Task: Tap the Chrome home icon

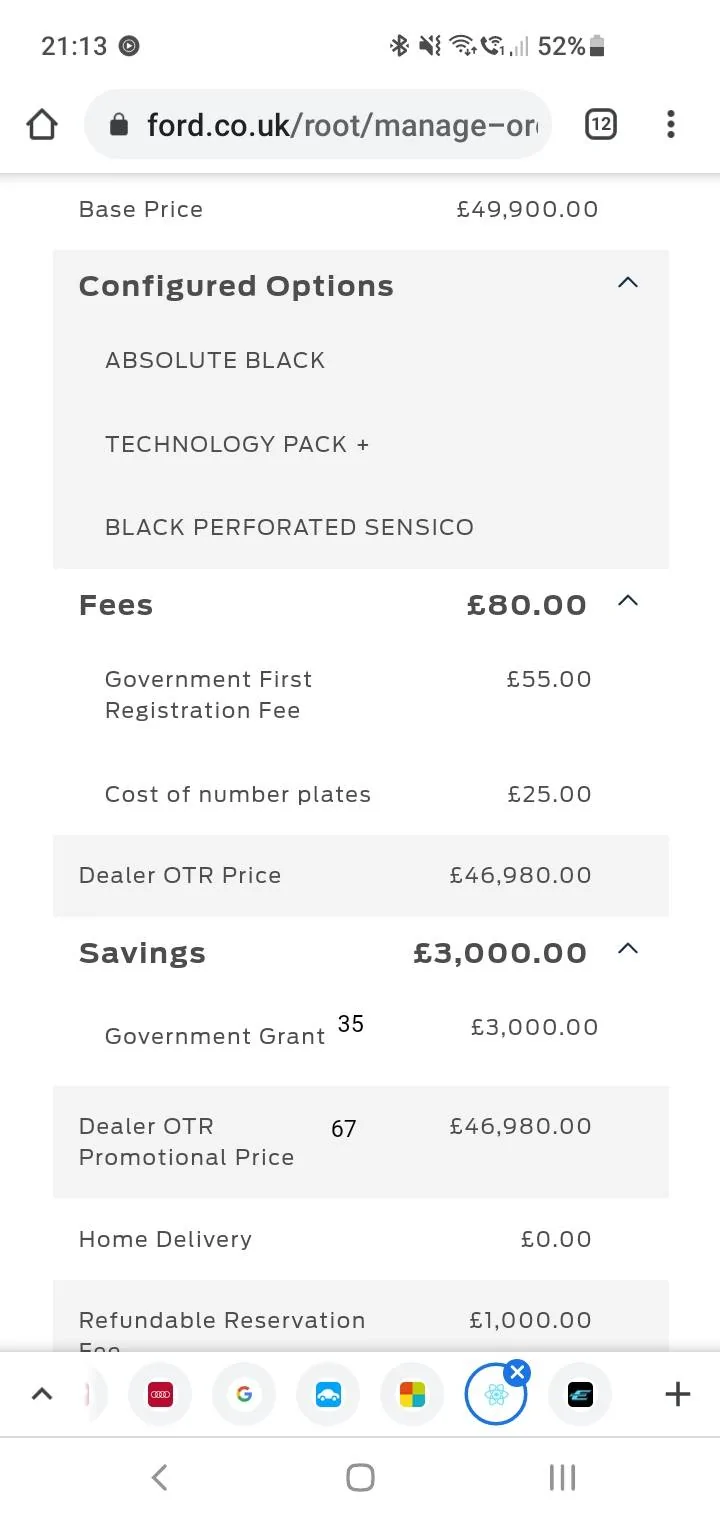Action: [x=42, y=125]
